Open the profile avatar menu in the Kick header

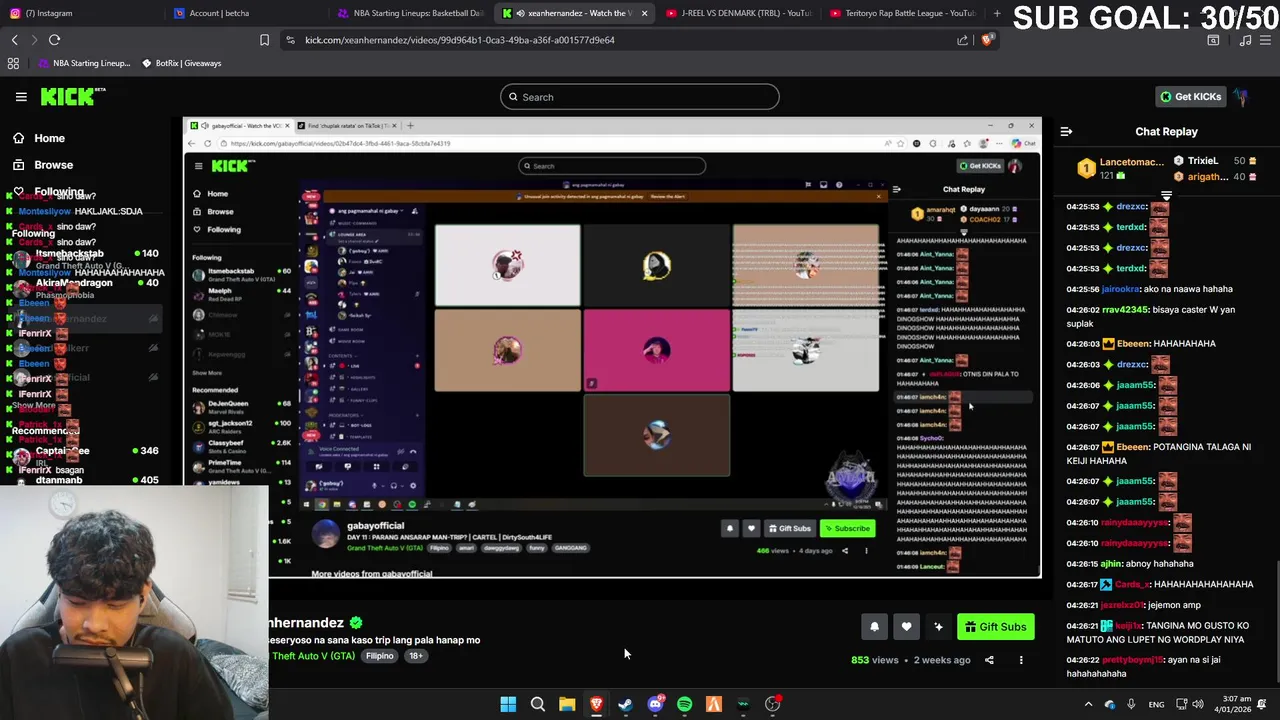point(1241,97)
